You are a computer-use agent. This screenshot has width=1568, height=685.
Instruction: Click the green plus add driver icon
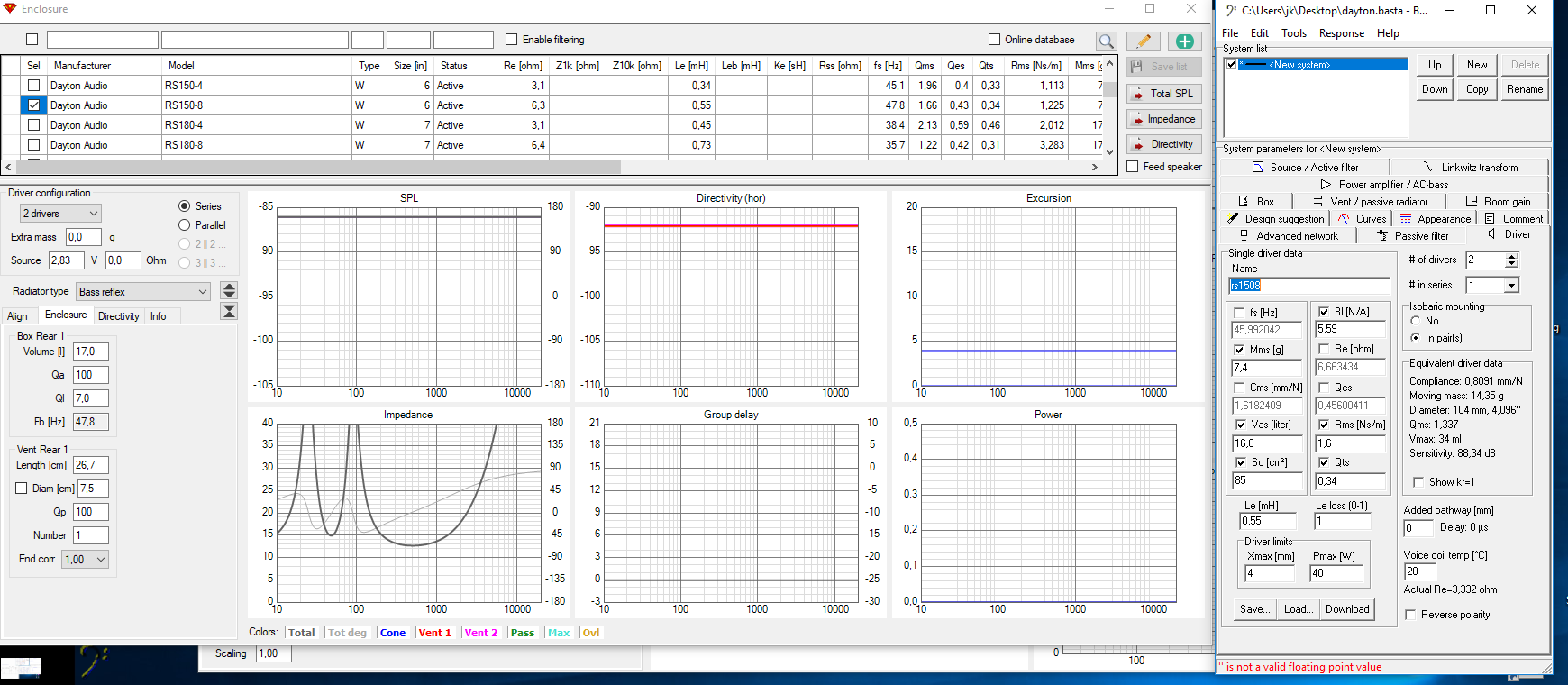(x=1185, y=41)
